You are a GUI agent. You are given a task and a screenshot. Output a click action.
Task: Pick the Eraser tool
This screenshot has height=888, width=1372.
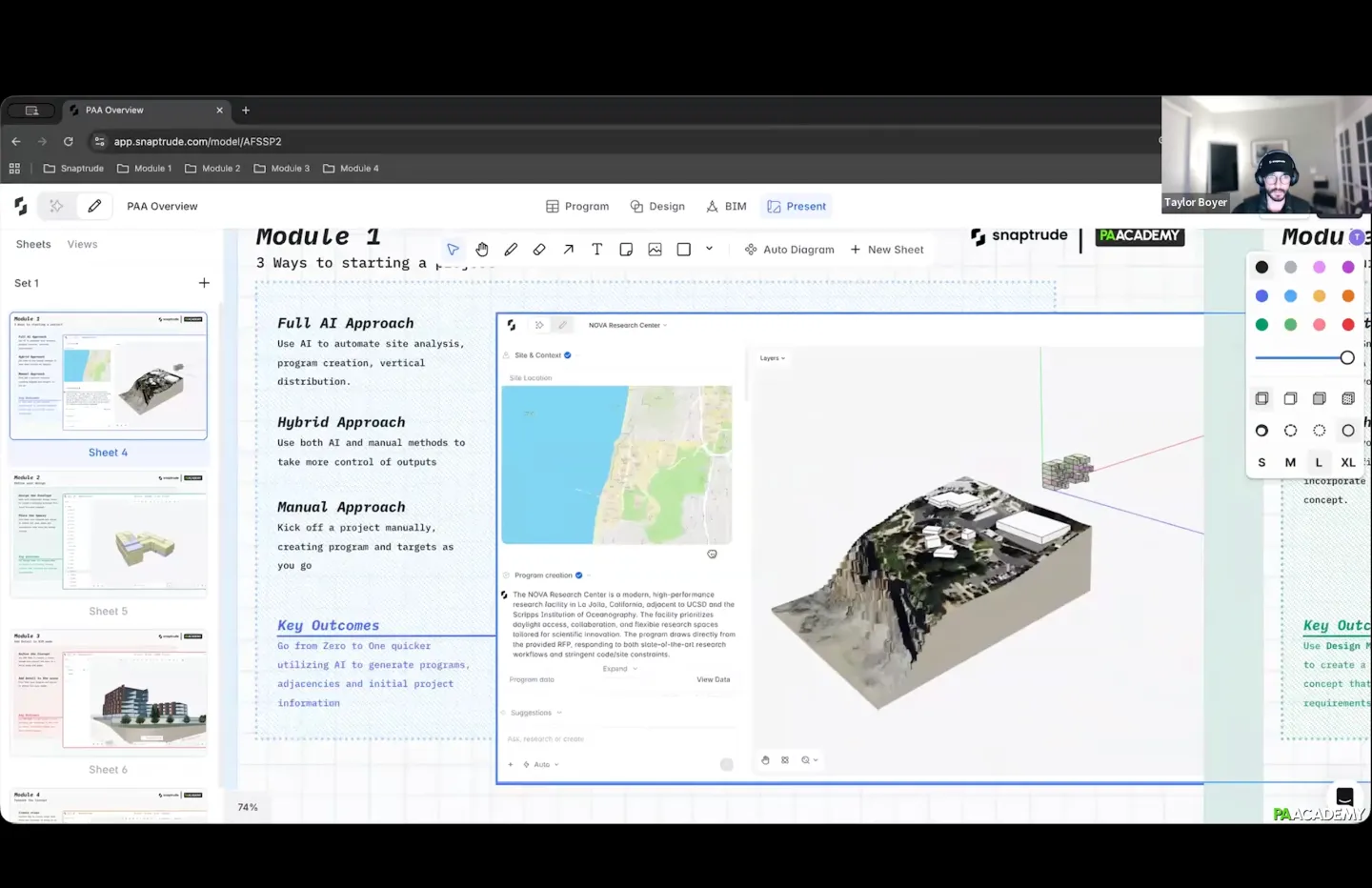[539, 250]
